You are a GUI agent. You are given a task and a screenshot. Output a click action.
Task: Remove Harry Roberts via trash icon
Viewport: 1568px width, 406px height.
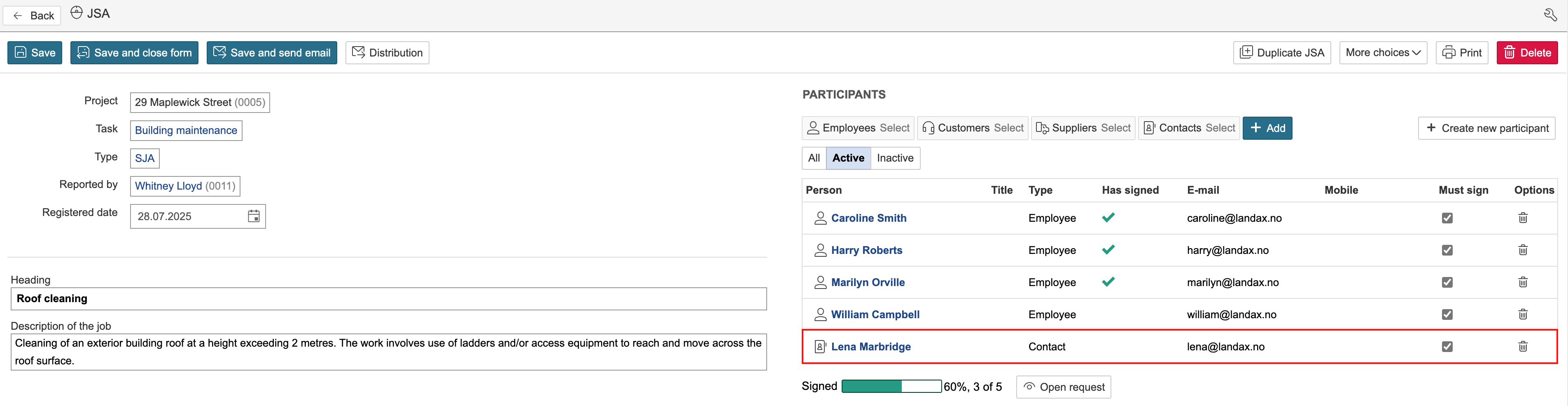click(x=1522, y=251)
